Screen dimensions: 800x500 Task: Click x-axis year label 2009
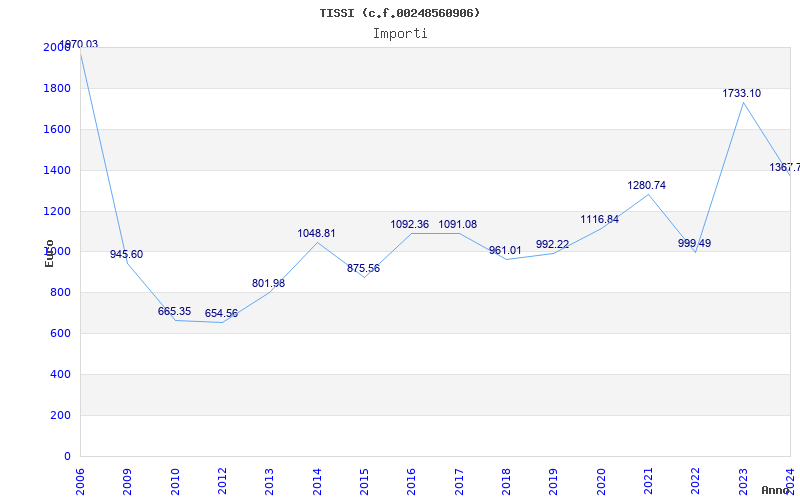click(x=127, y=482)
